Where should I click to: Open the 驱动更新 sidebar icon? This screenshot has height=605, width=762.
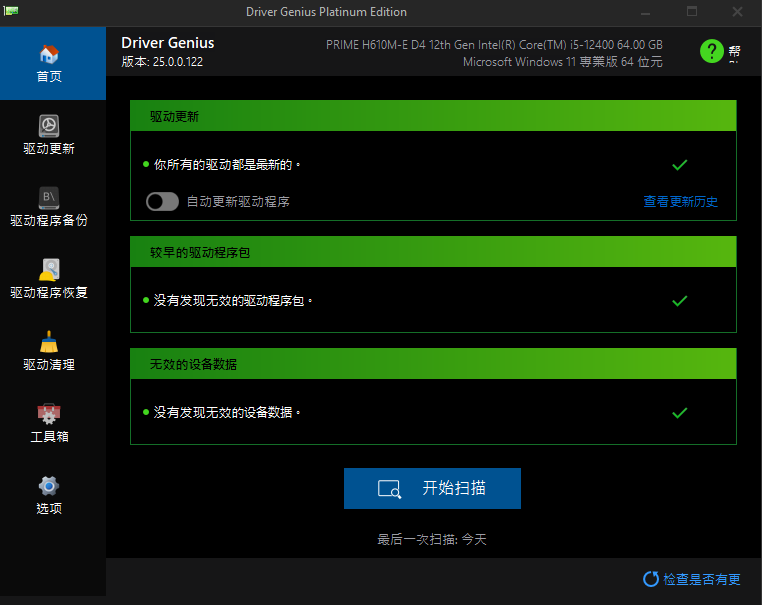[49, 126]
